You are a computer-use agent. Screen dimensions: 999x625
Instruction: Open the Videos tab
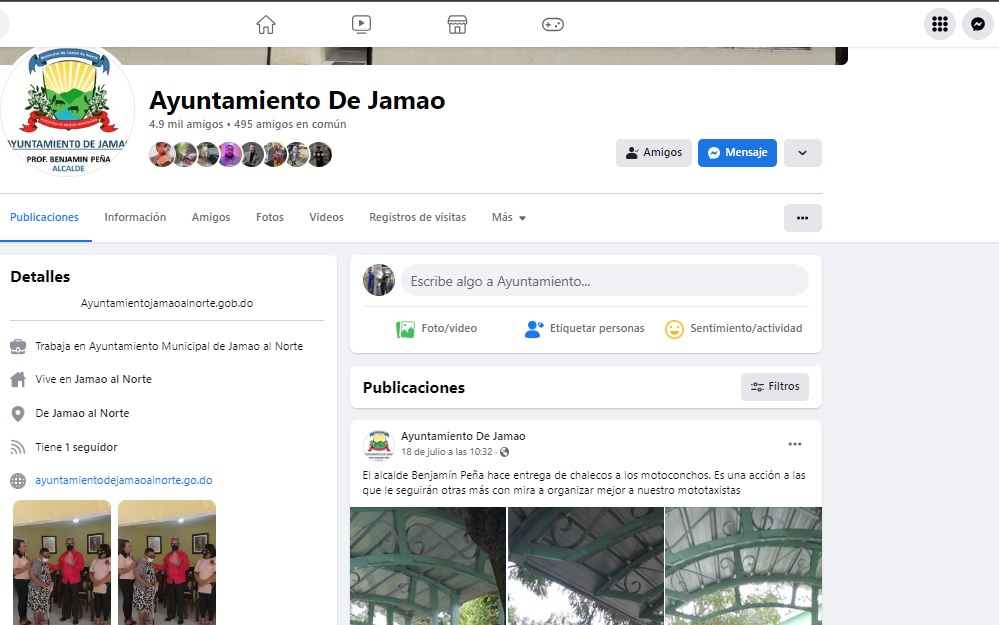coord(326,217)
